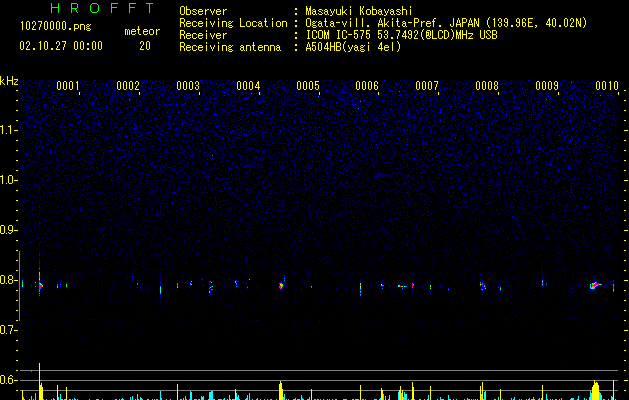This screenshot has height=400, width=629.
Task: Click the HROFFT title text
Action: (103, 8)
